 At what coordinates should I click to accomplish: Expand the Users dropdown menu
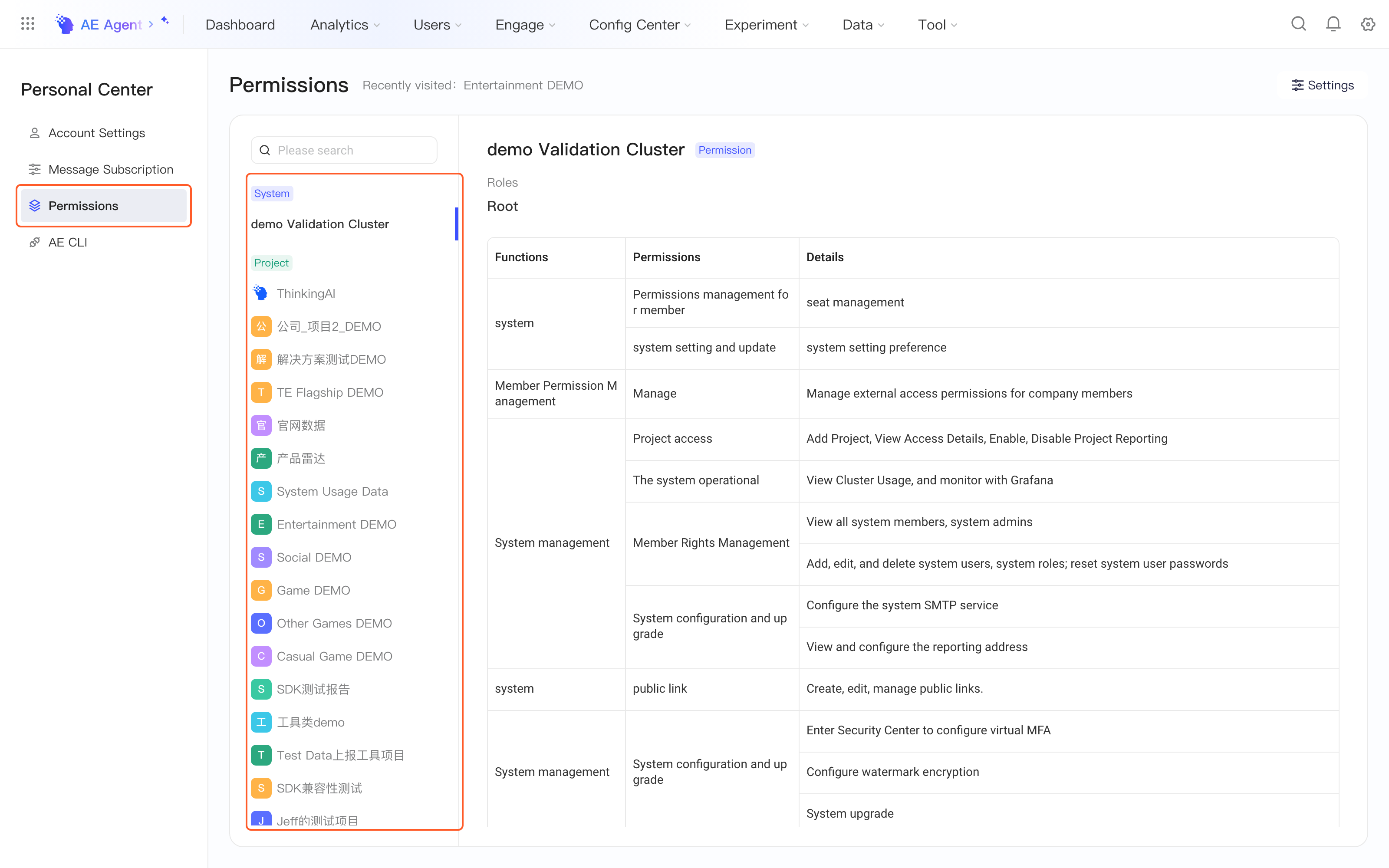[x=438, y=25]
